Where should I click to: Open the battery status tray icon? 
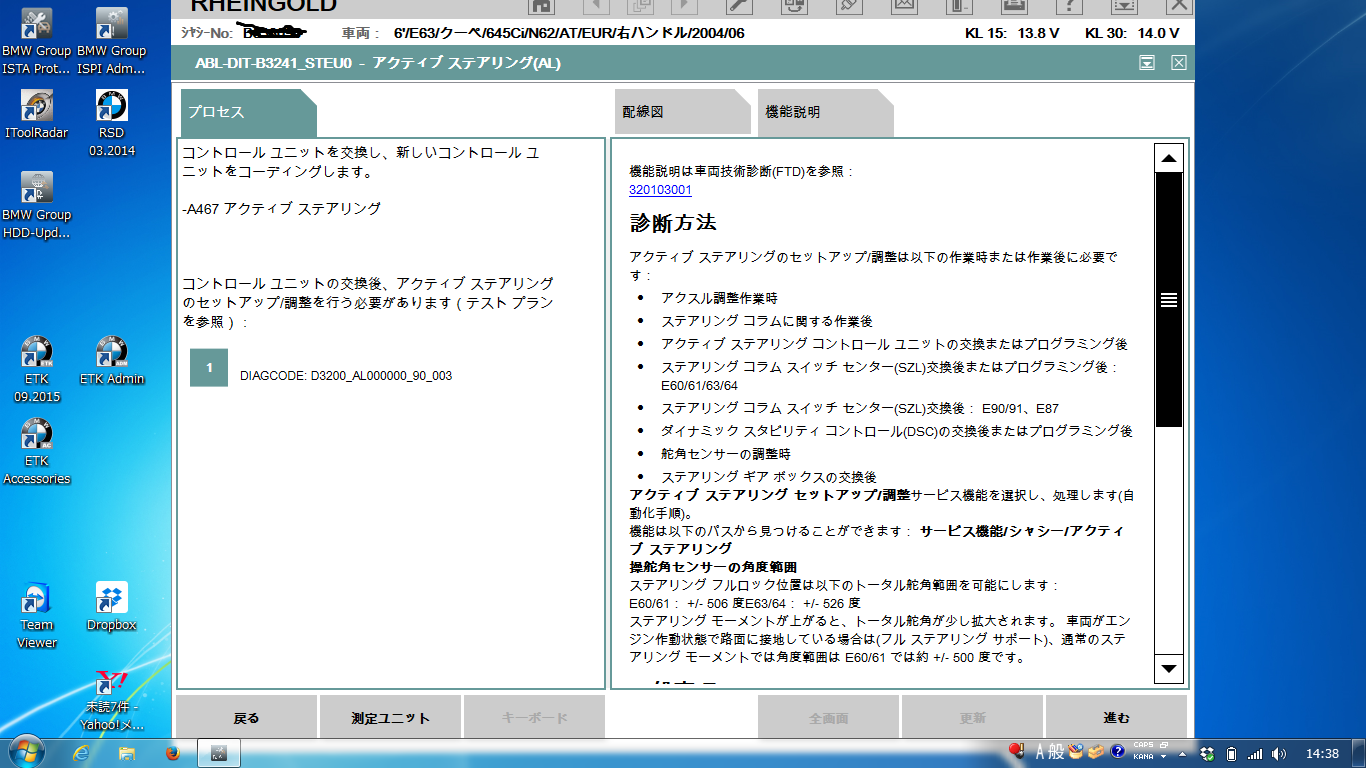pos(1231,753)
